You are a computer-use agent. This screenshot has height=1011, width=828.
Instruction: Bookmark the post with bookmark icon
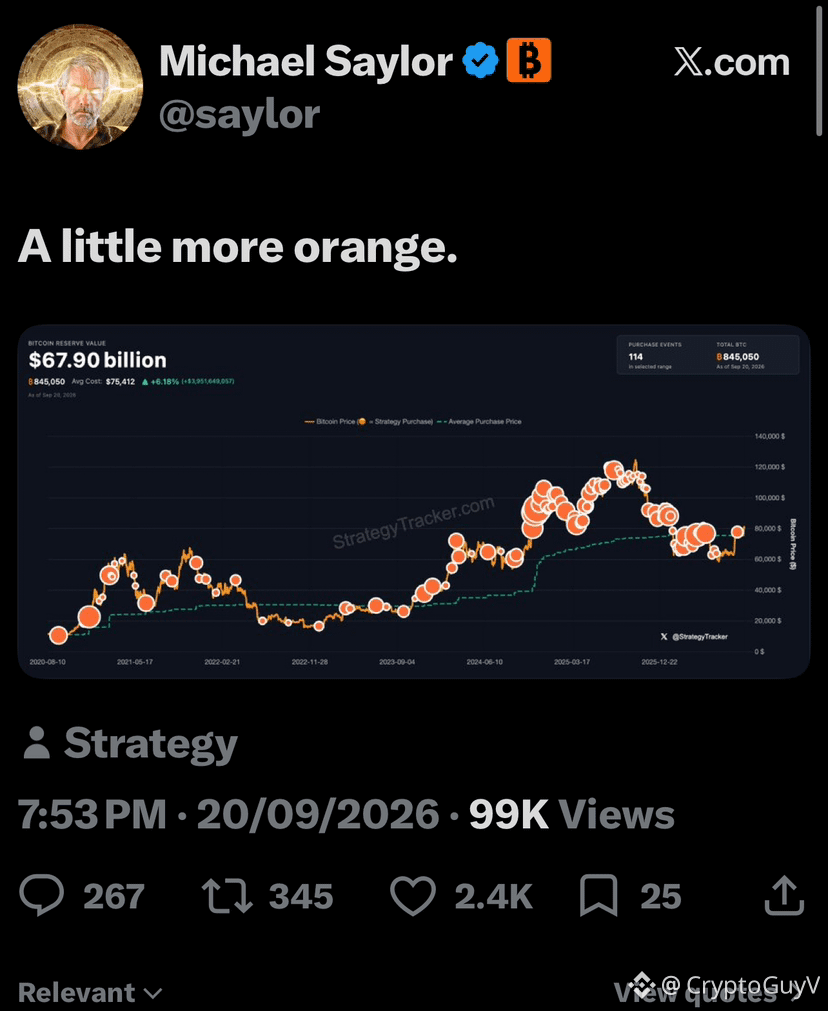point(599,895)
